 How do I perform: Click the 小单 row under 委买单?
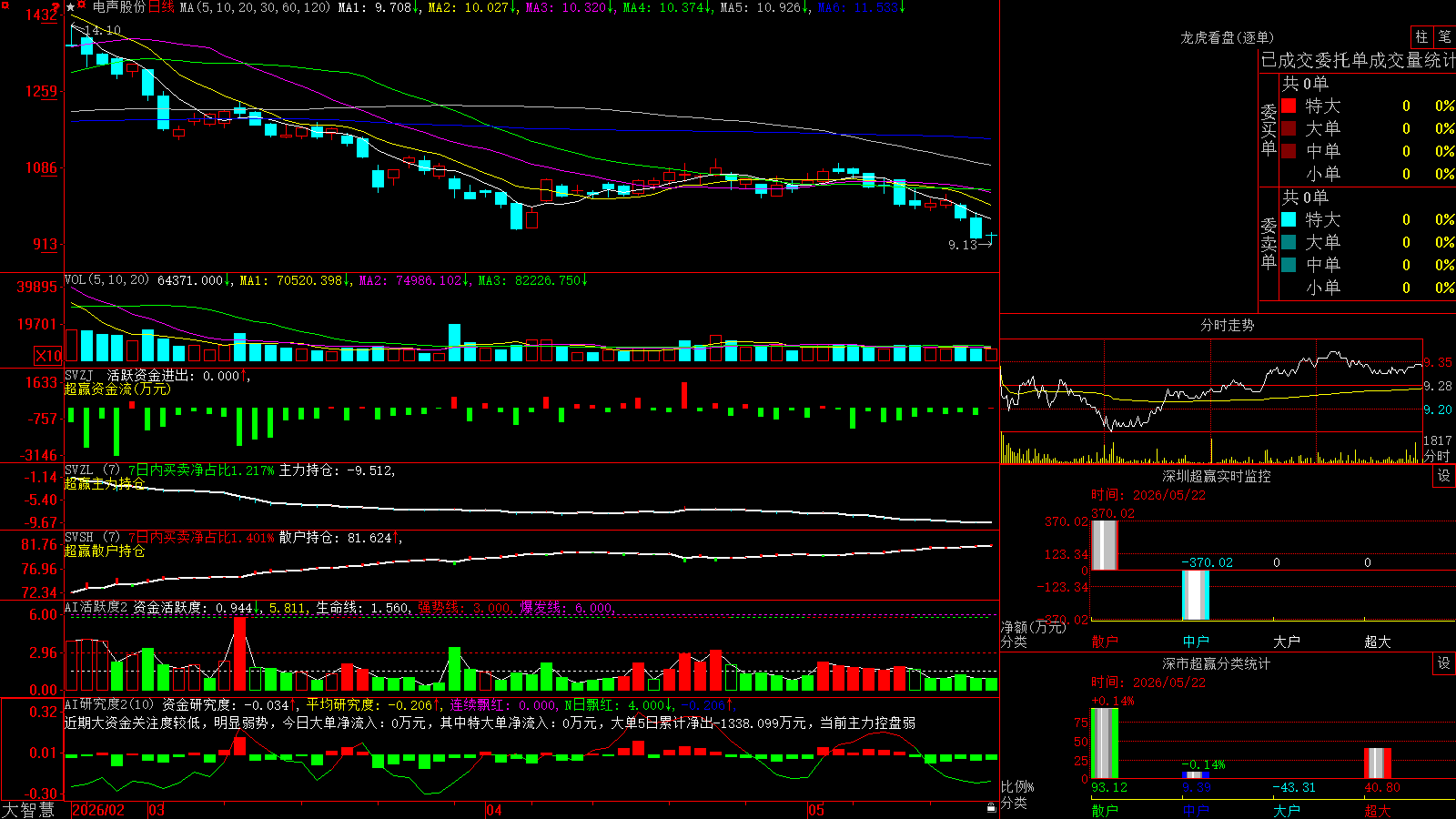coord(1367,174)
